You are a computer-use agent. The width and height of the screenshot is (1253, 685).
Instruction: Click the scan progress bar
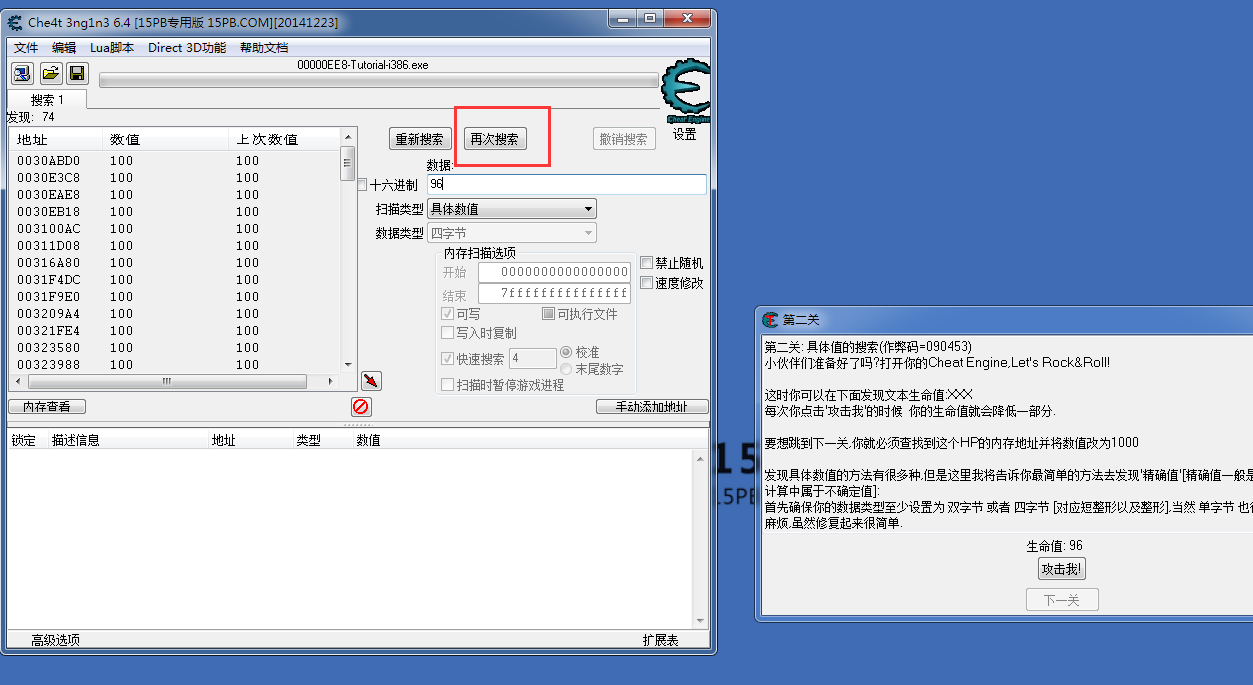click(x=378, y=80)
